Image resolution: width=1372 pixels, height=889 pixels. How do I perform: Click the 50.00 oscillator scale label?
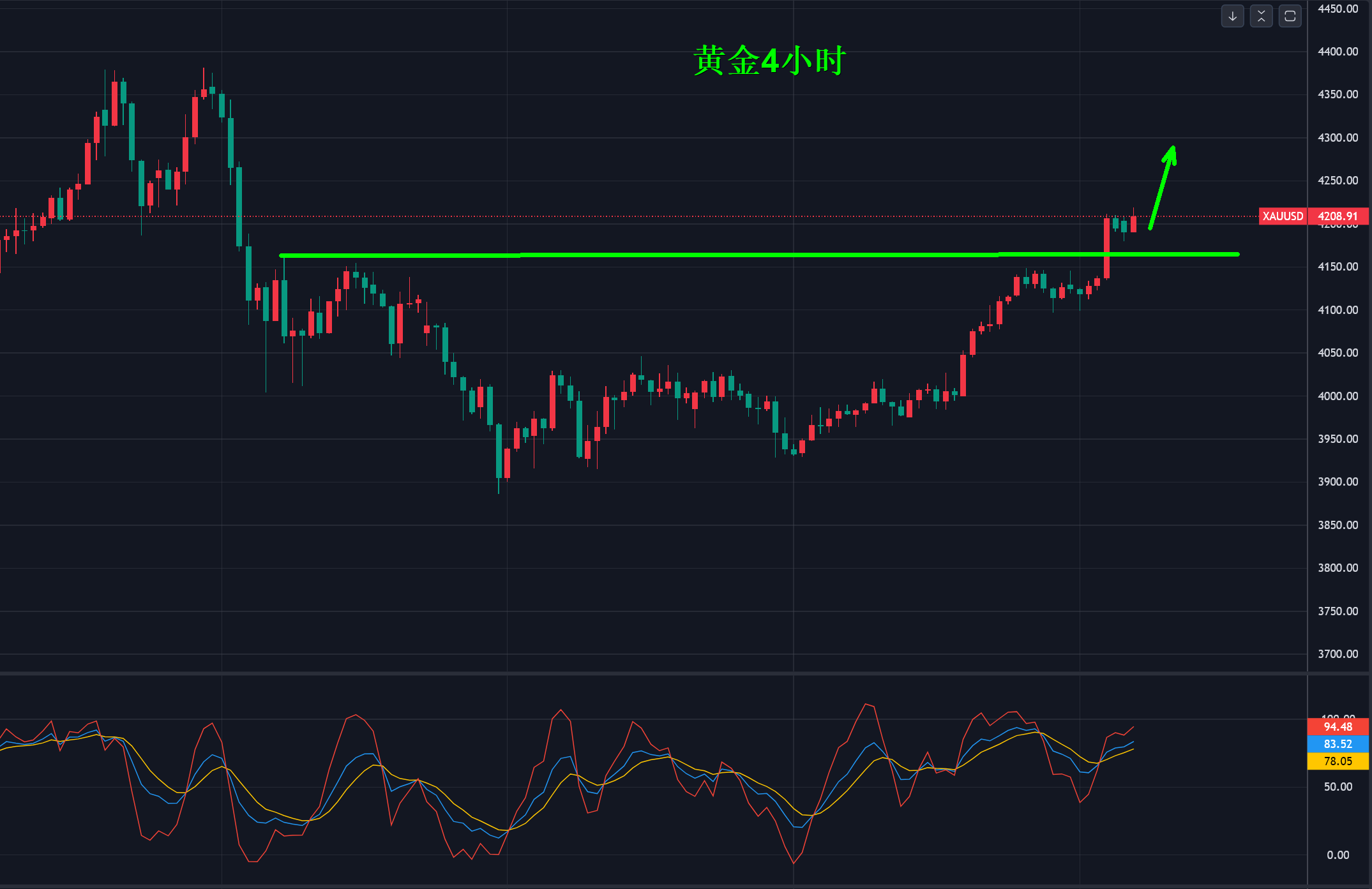[x=1338, y=787]
